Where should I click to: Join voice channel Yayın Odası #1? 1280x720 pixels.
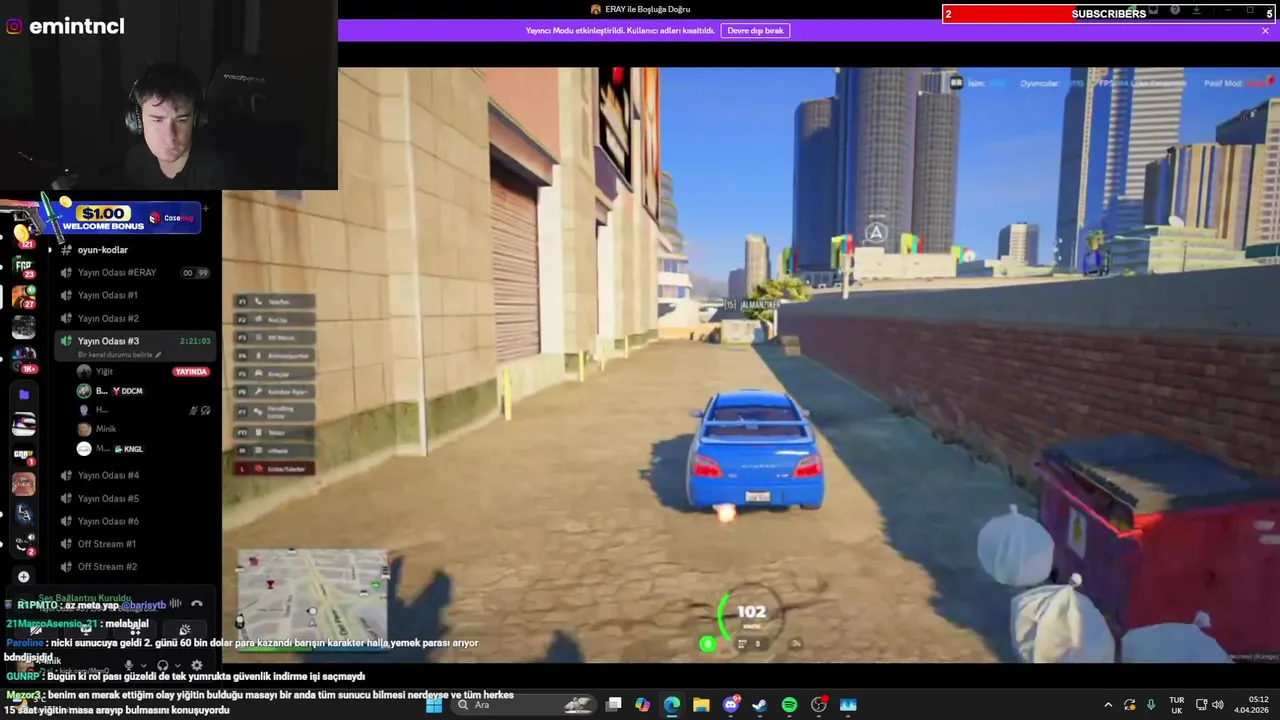tap(134, 296)
